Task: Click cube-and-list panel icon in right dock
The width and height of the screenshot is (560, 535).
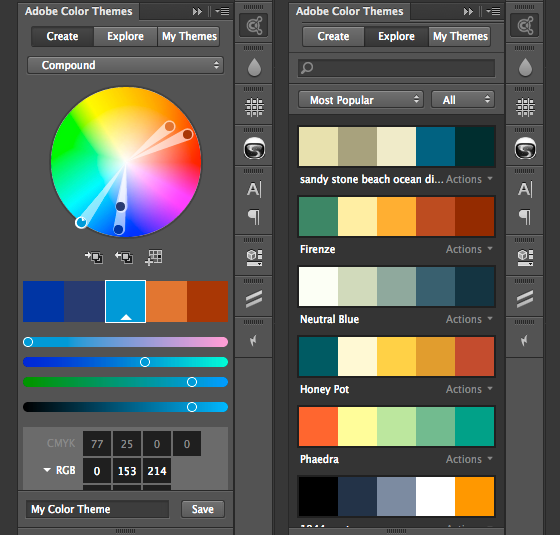Action: pyautogui.click(x=525, y=257)
